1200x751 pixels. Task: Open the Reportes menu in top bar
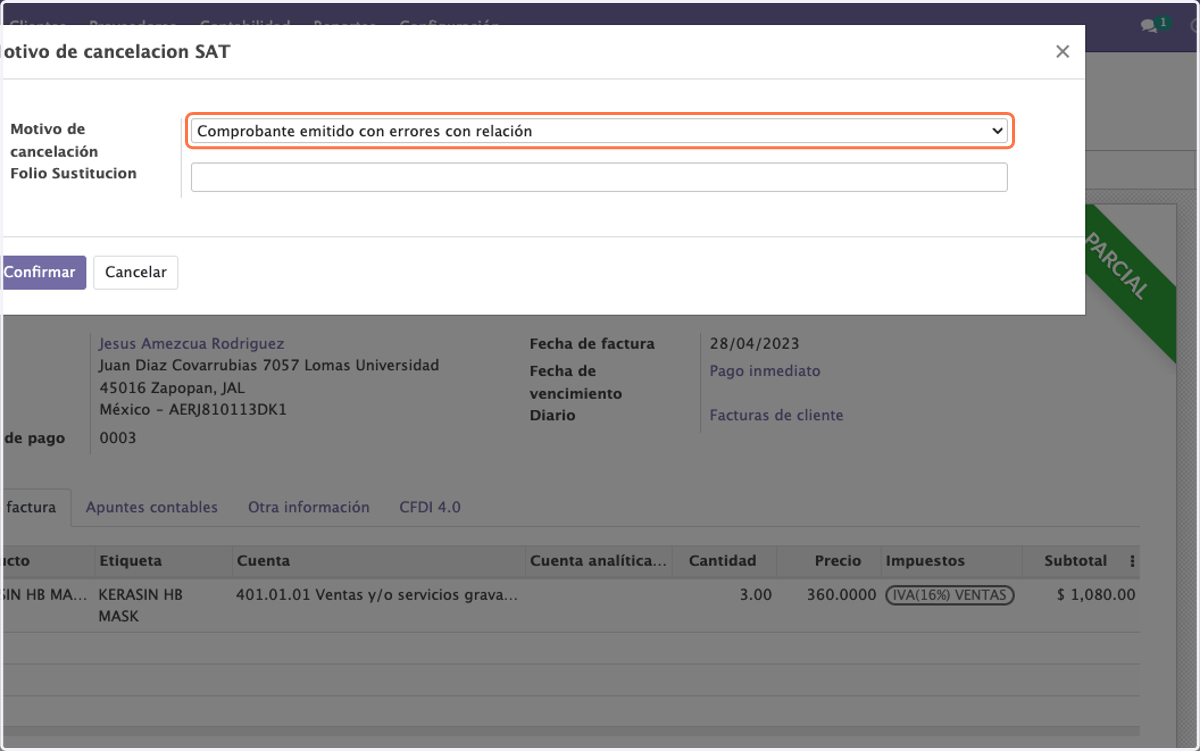tap(344, 26)
